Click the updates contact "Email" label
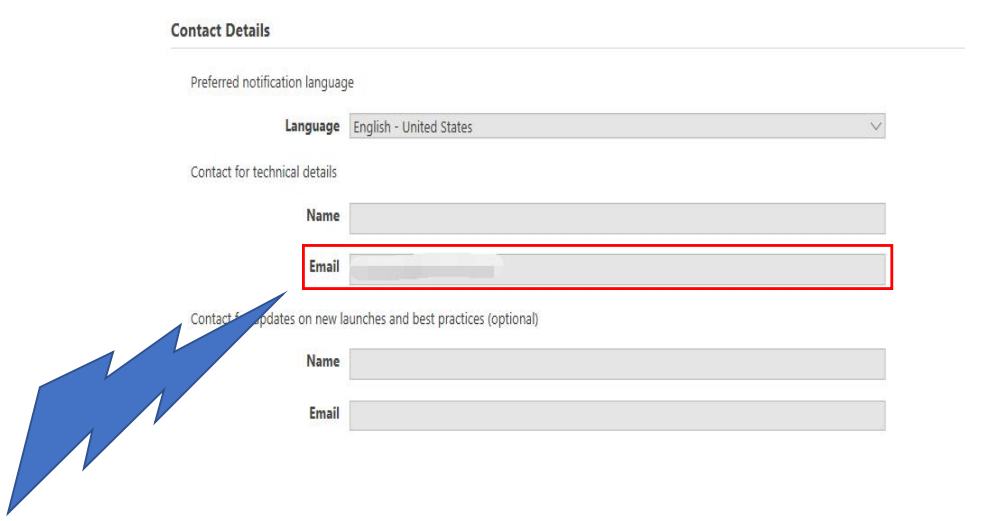This screenshot has width=982, height=521. (324, 413)
